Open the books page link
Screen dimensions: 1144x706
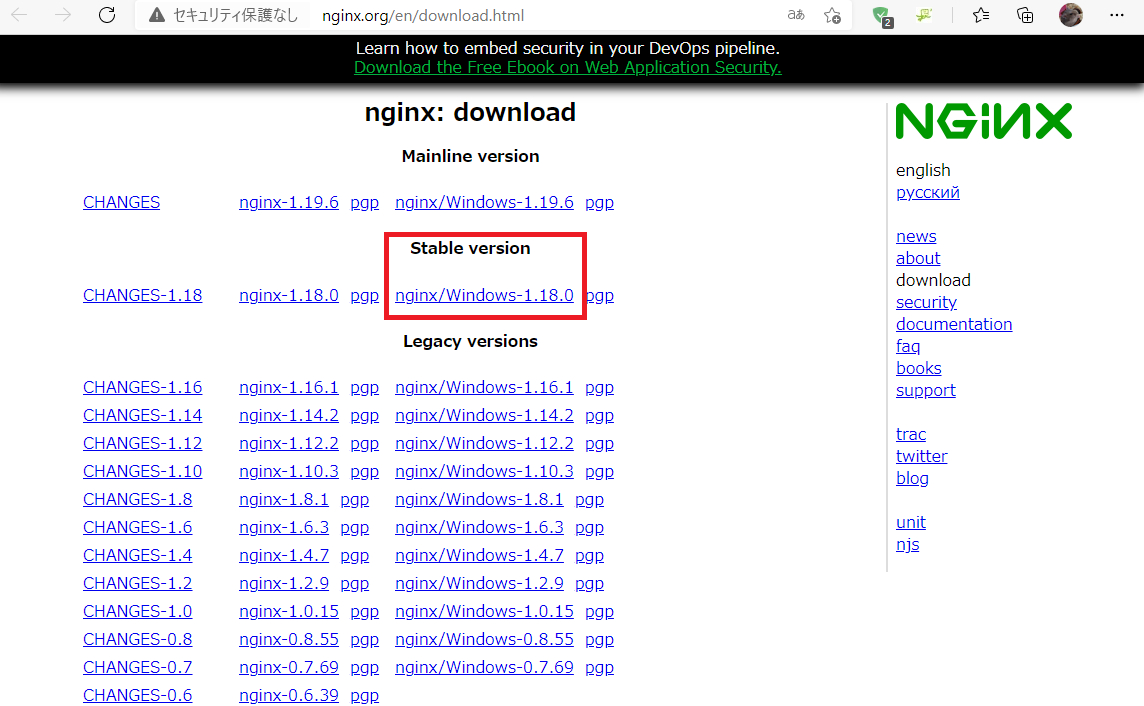click(919, 368)
